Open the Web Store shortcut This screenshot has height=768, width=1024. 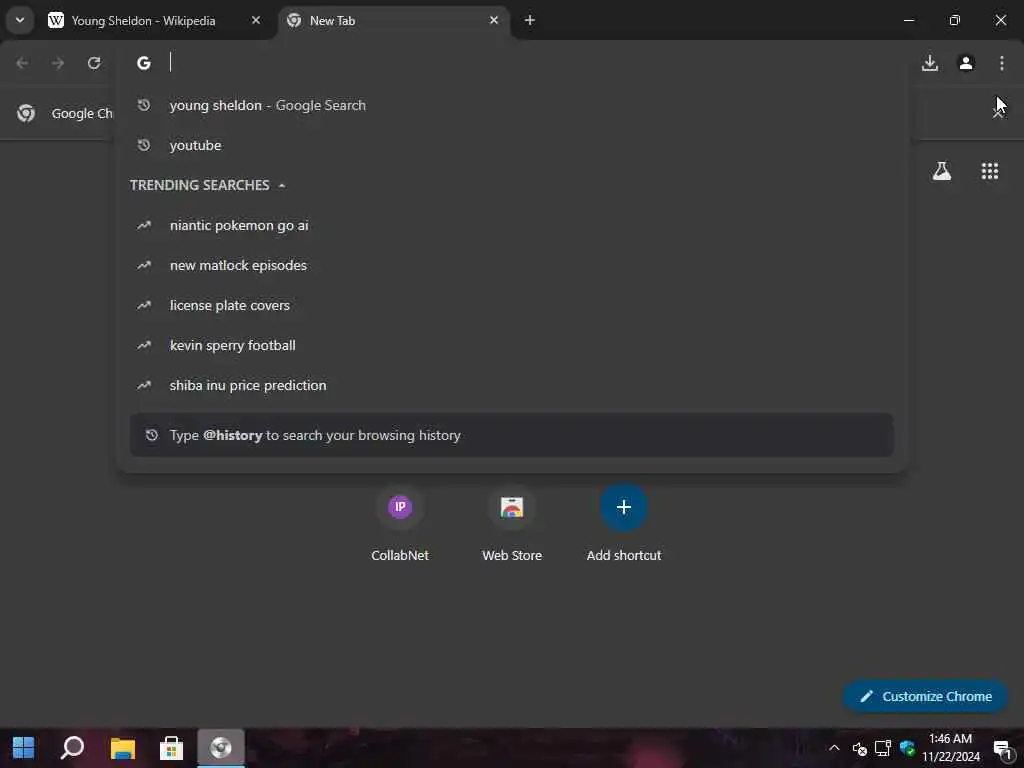[x=512, y=524]
